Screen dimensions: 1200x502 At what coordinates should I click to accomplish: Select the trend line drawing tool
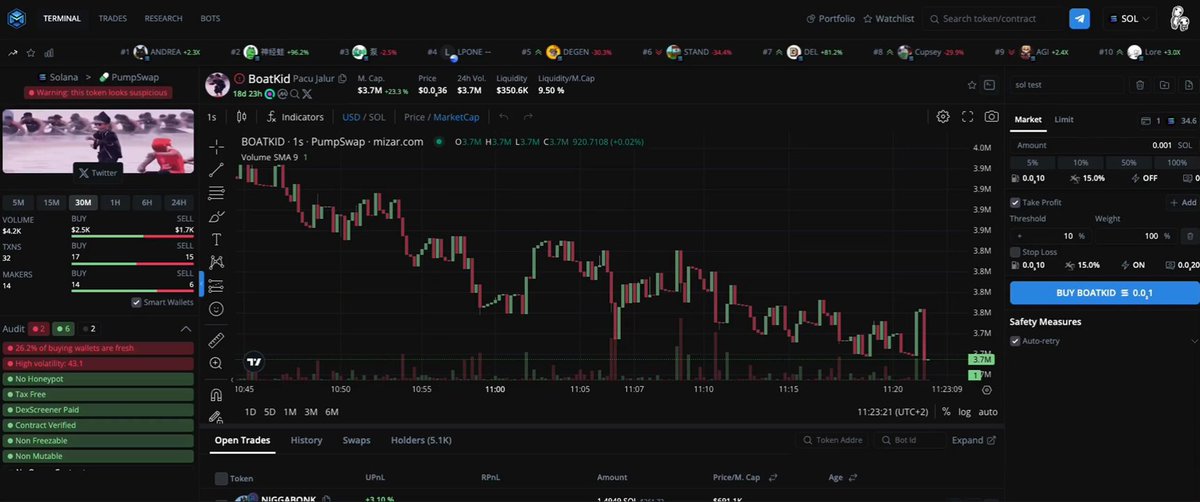pyautogui.click(x=216, y=170)
